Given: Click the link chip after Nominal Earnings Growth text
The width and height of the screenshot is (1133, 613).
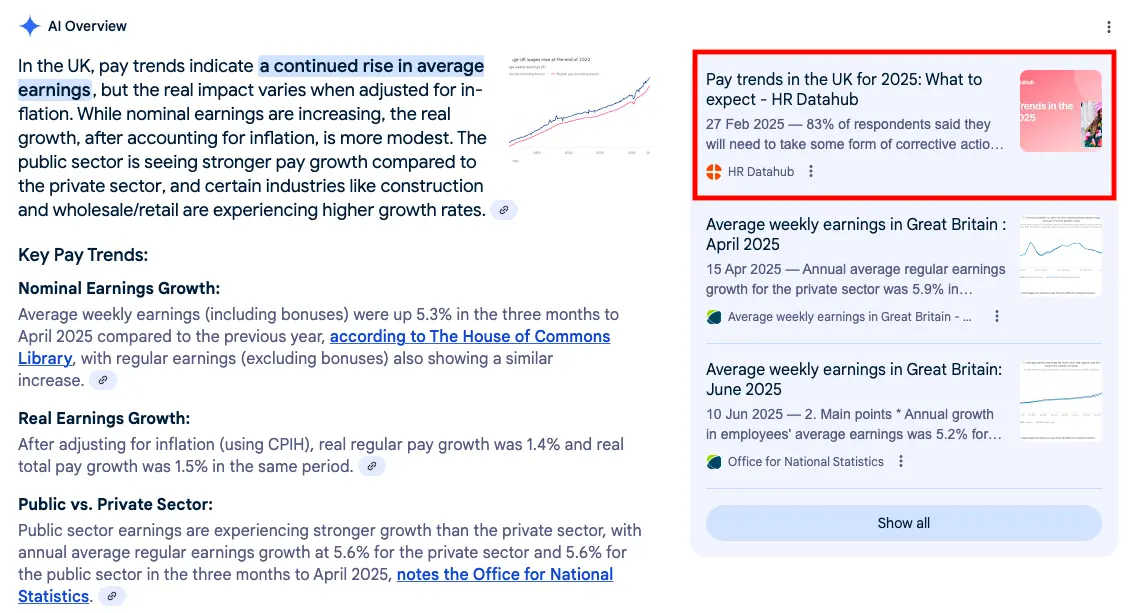Looking at the screenshot, I should [x=103, y=380].
